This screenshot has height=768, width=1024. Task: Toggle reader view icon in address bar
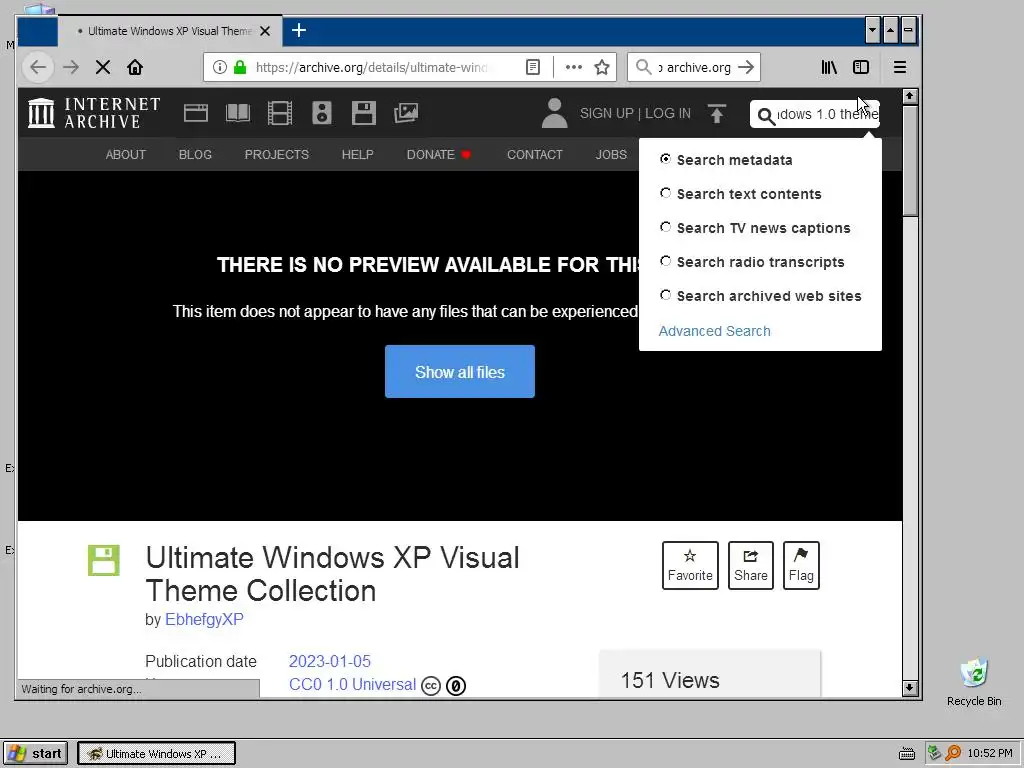coord(533,67)
